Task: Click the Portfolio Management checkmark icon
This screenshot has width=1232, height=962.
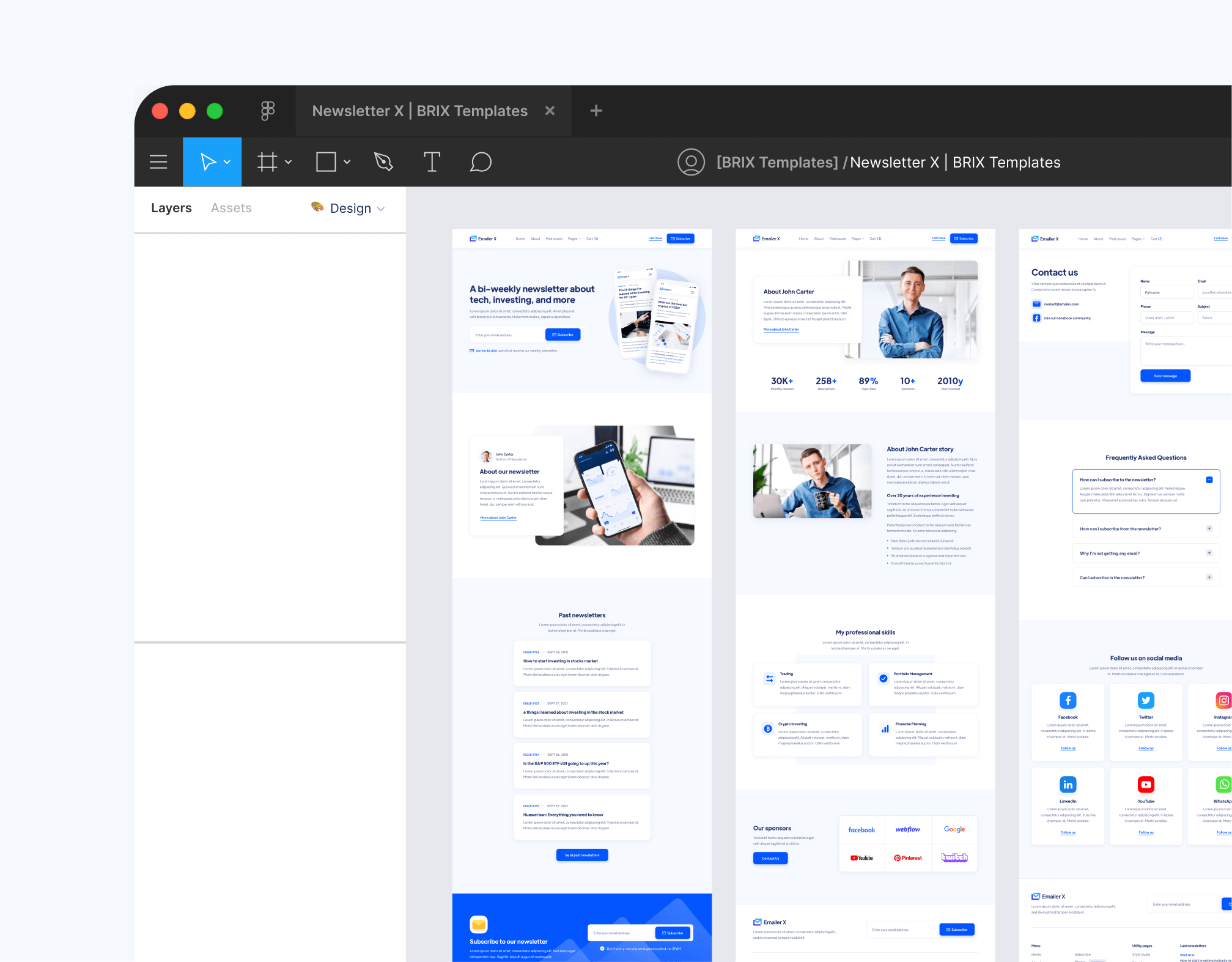Action: (x=883, y=678)
